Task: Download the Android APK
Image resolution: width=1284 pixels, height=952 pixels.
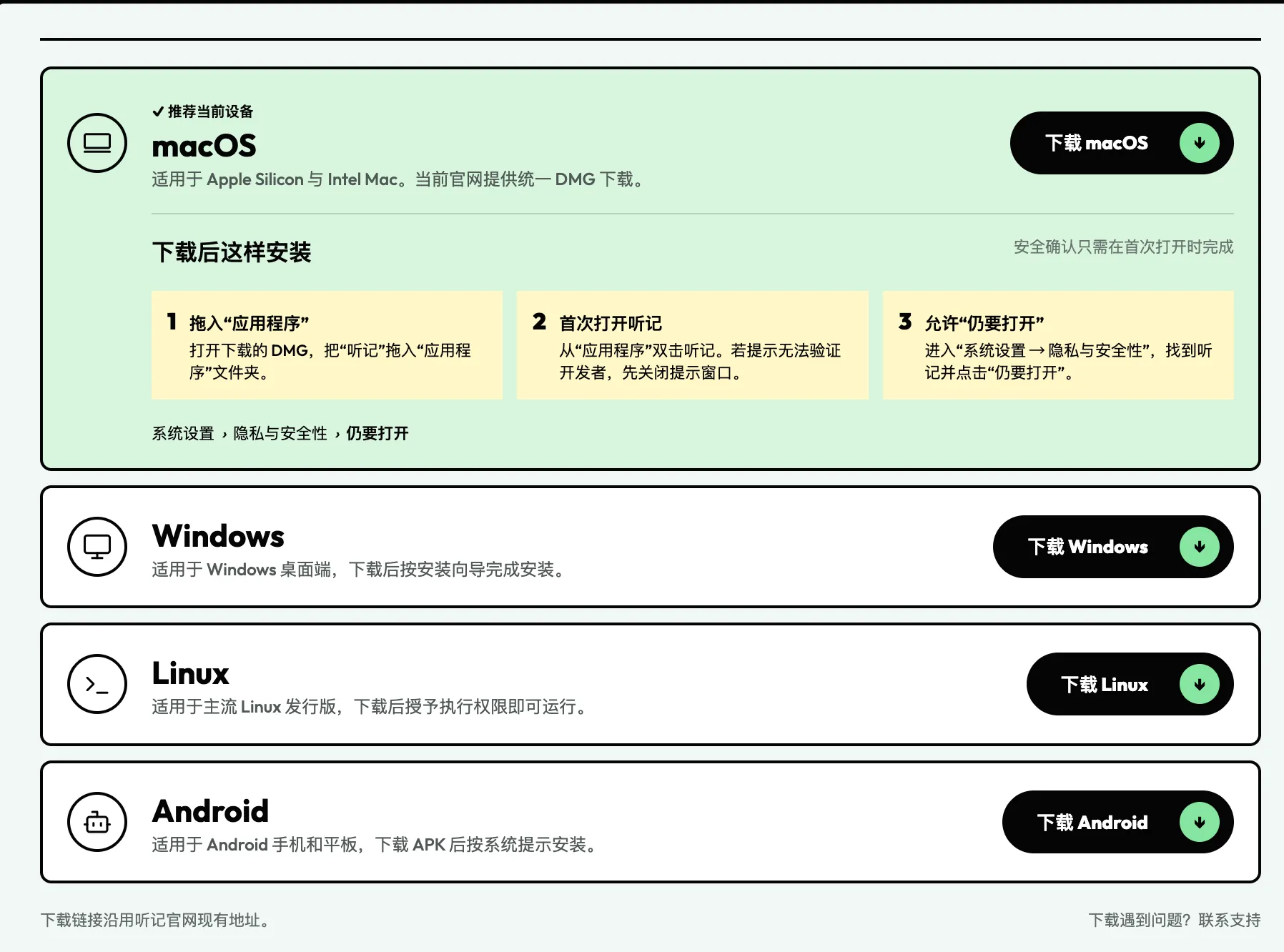Action: [1118, 822]
